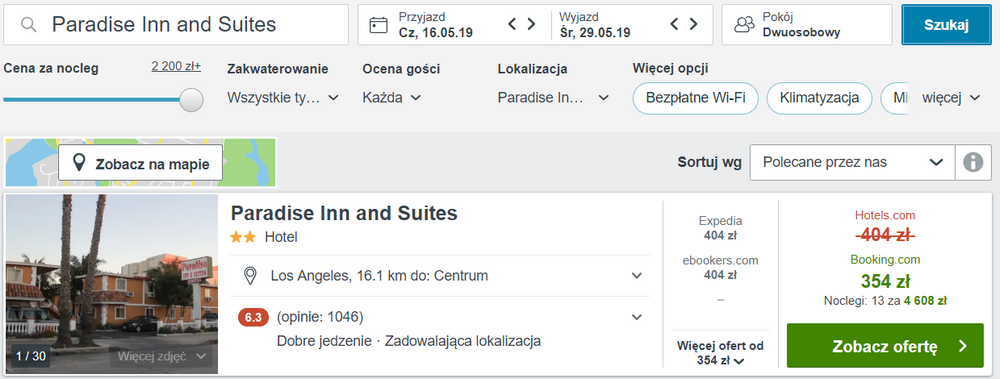
Task: Expand the Los Angeles location row
Action: tap(440, 276)
